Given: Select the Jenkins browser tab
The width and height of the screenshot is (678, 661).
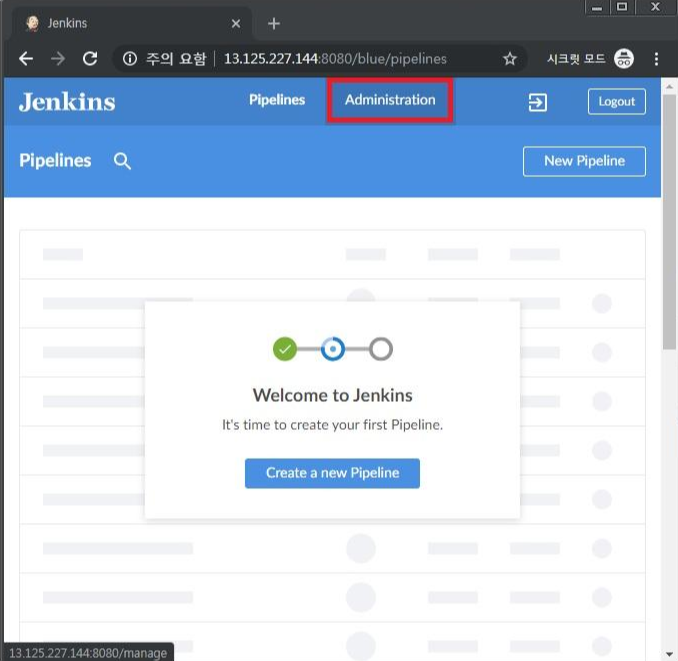Looking at the screenshot, I should (x=130, y=23).
